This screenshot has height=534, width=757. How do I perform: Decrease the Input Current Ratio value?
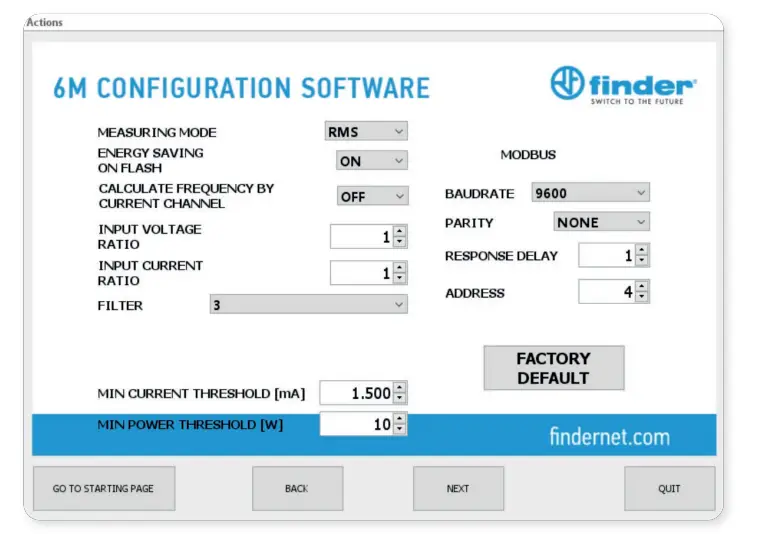click(x=400, y=279)
